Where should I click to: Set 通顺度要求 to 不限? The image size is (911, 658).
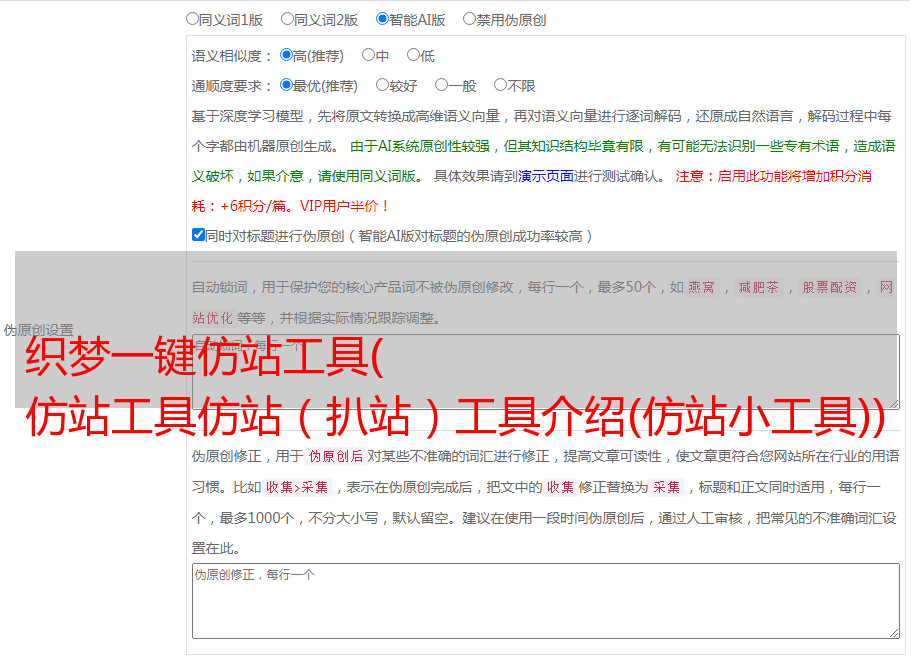pos(500,85)
